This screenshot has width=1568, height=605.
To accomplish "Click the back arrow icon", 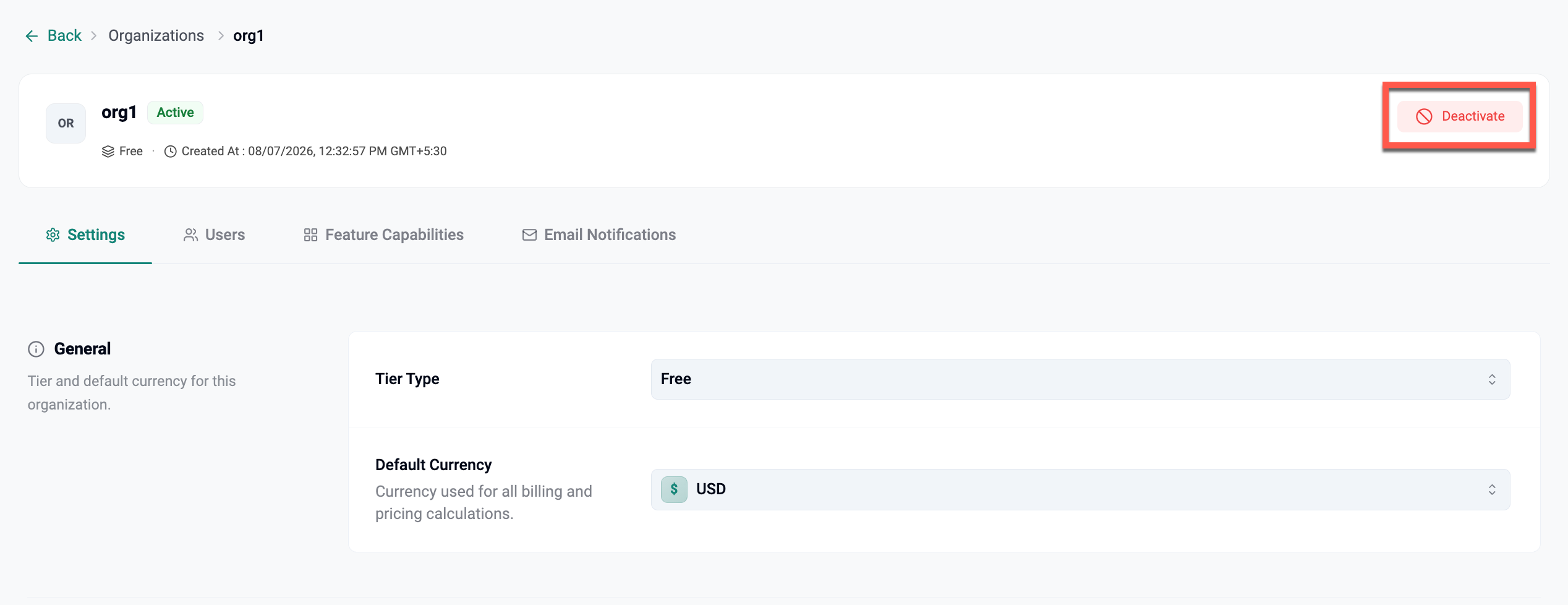I will point(32,36).
